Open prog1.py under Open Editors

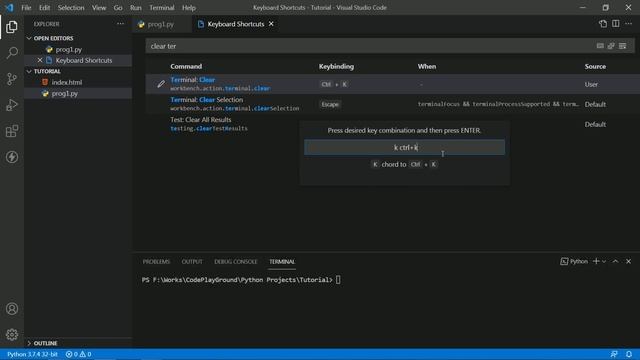click(x=69, y=49)
